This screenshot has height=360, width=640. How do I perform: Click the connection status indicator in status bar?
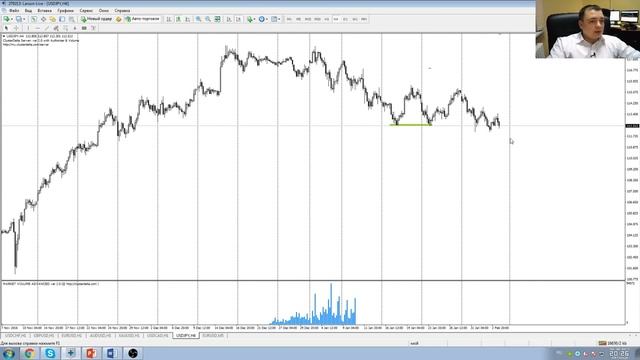click(612, 343)
